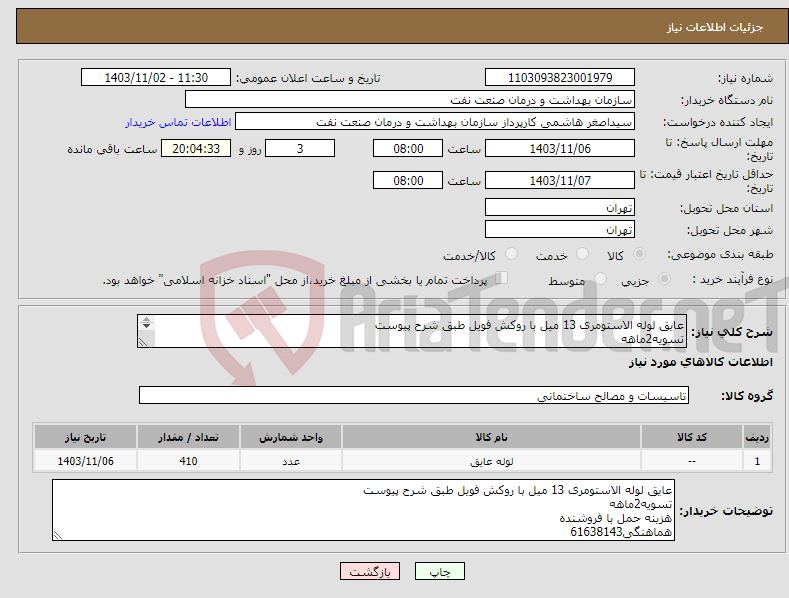The height and width of the screenshot is (598, 789).
Task: Click the تعداد / مقدار column header
Action: point(188,437)
